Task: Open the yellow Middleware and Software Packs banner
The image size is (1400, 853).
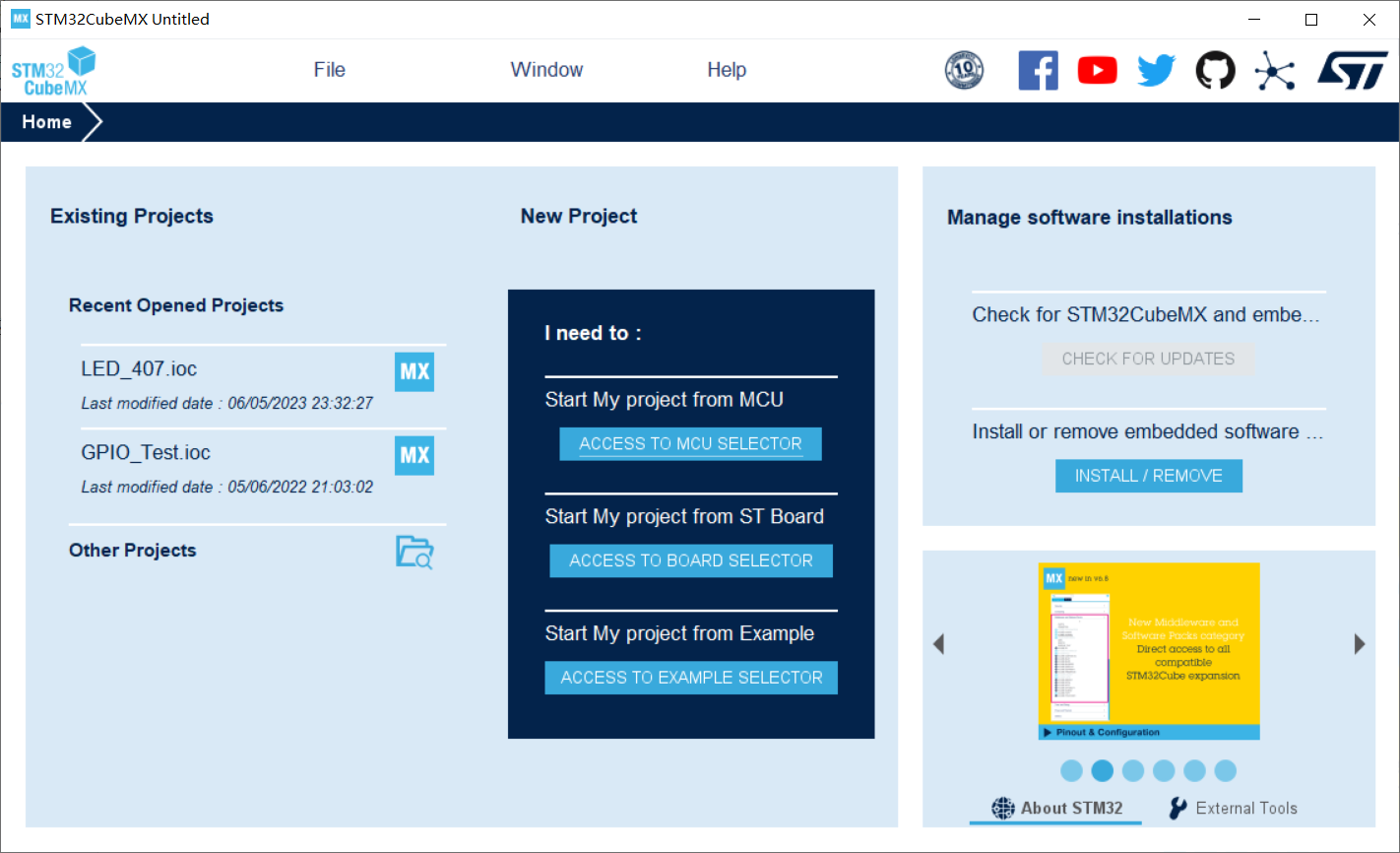Action: [1149, 651]
